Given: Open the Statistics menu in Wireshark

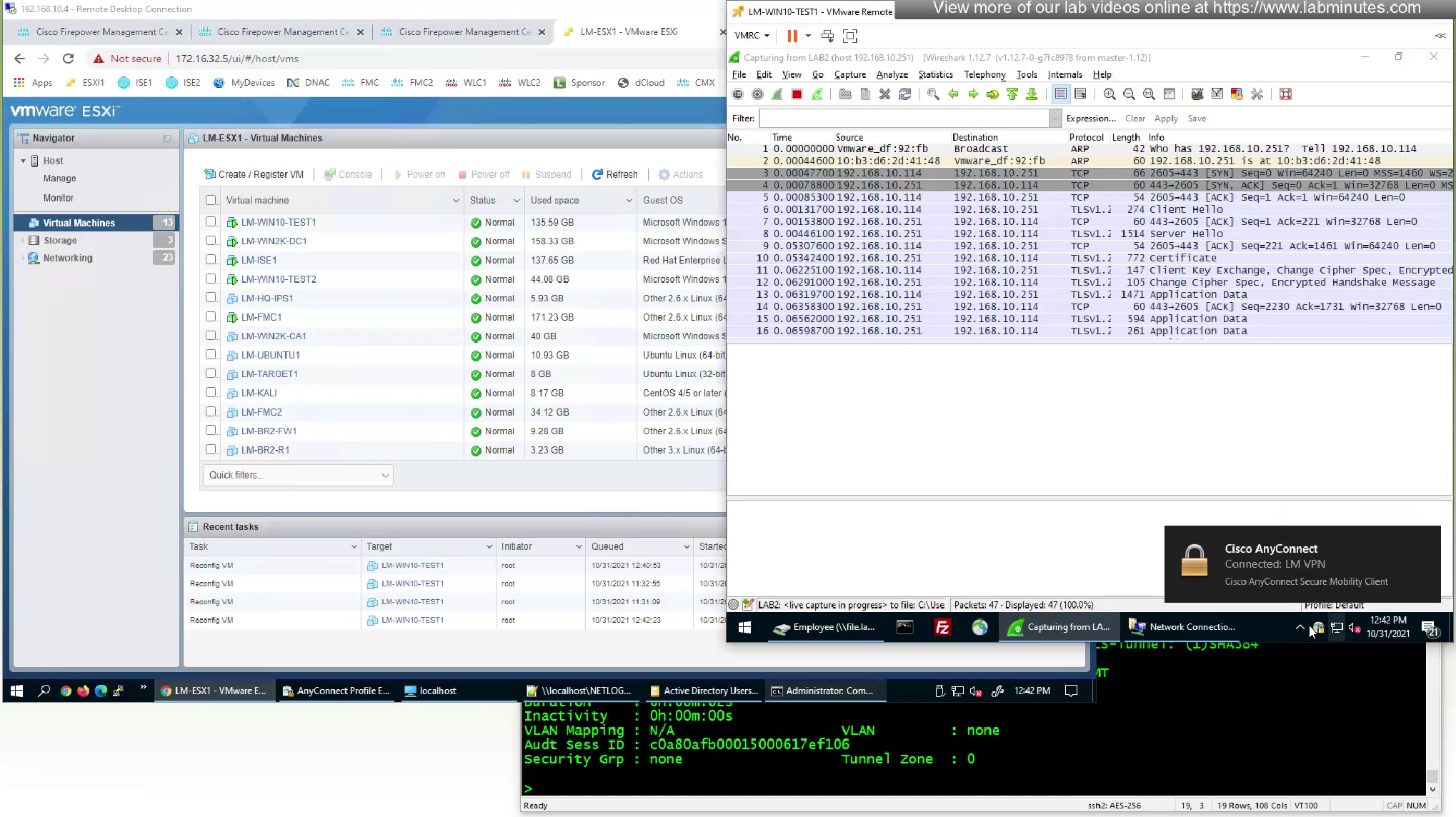Looking at the screenshot, I should click(x=934, y=74).
